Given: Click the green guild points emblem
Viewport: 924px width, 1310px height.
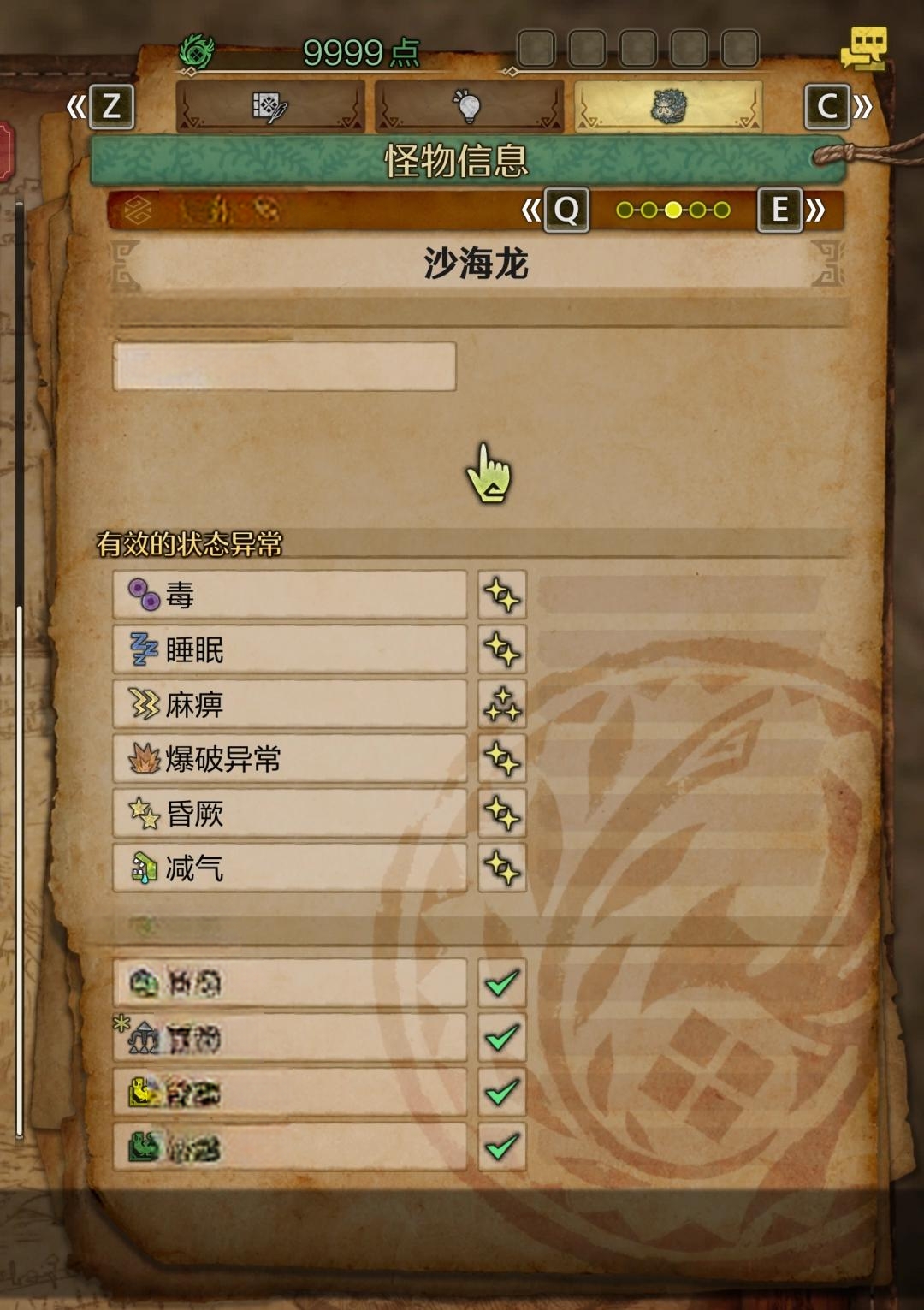Looking at the screenshot, I should pos(197,51).
